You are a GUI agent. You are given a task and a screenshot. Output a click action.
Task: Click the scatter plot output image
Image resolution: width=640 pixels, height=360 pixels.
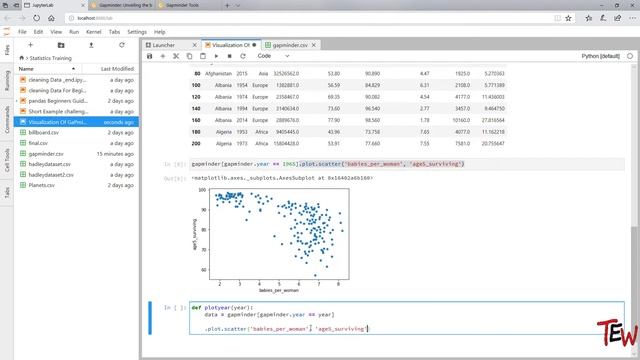coord(271,240)
